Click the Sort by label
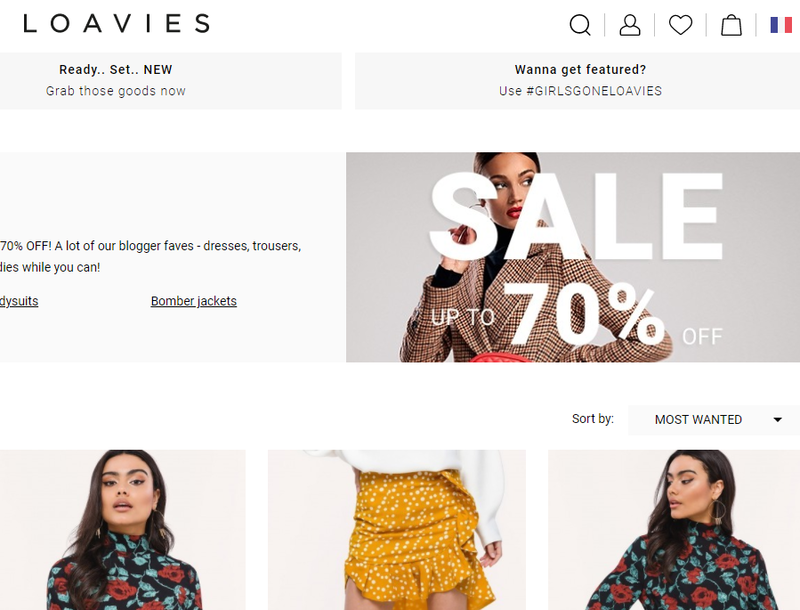Viewport: 800px width, 610px height. coord(593,419)
